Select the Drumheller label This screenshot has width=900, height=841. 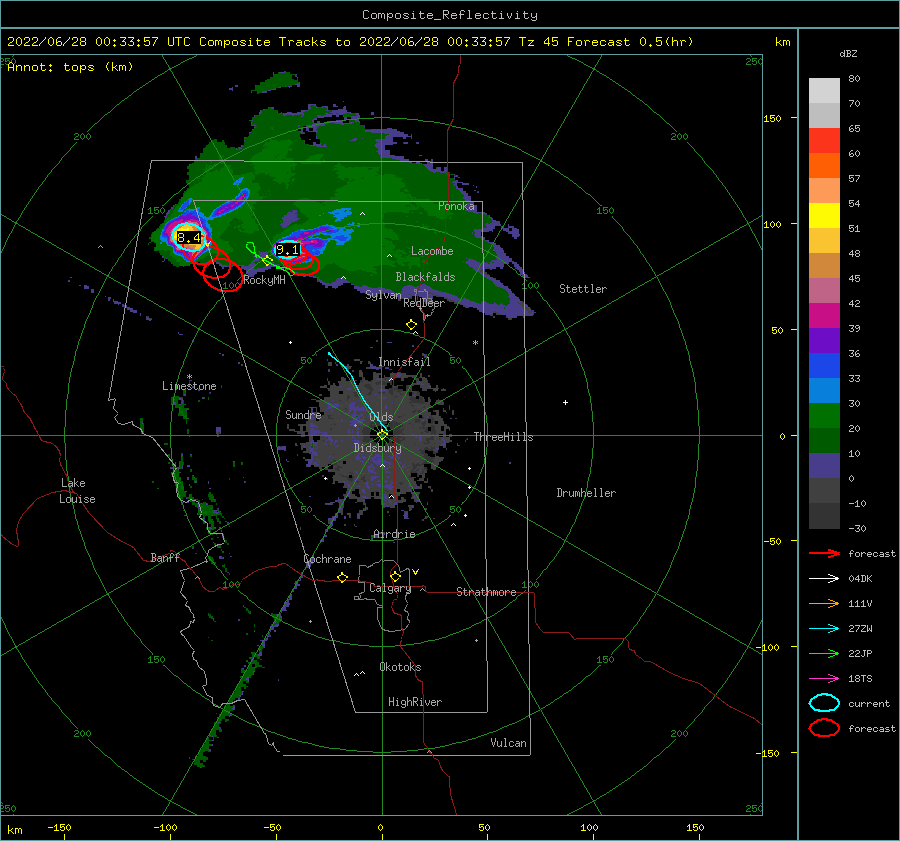point(586,493)
